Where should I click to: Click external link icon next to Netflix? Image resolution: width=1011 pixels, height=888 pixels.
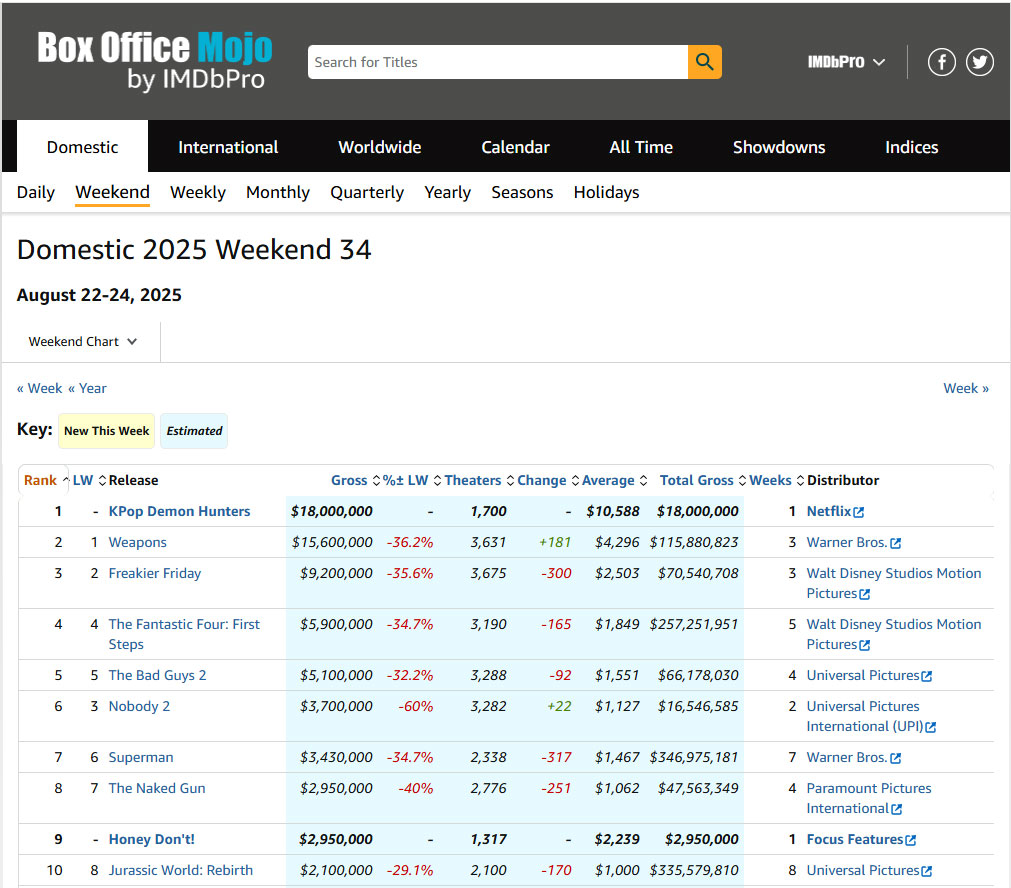tap(859, 512)
